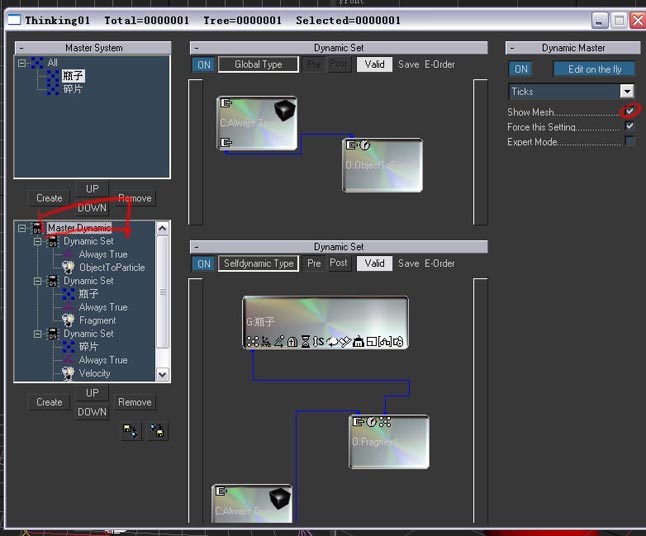
Task: Collapse the Master System rollout header
Action: (93, 48)
